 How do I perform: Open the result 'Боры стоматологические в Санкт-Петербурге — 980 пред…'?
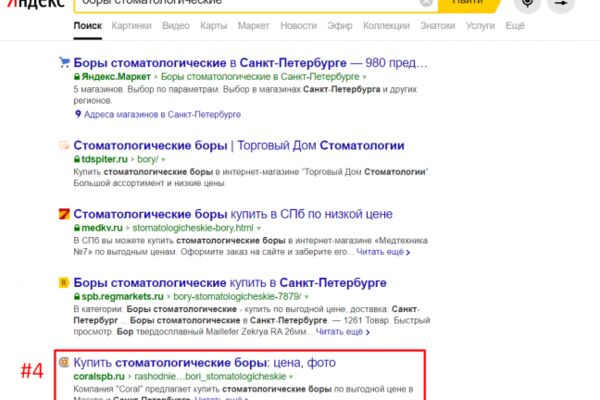tap(251, 62)
